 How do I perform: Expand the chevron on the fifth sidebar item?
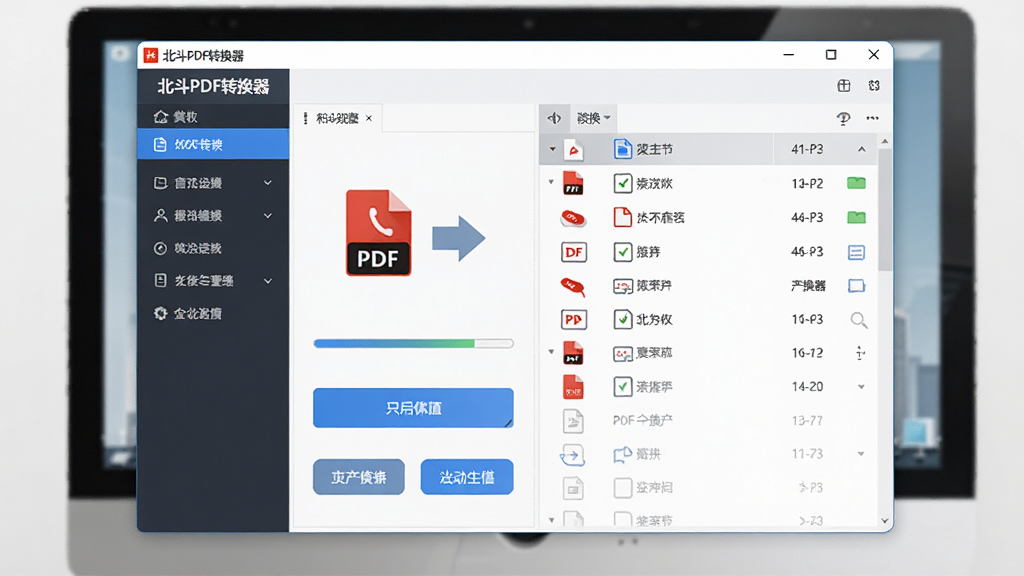[x=268, y=281]
